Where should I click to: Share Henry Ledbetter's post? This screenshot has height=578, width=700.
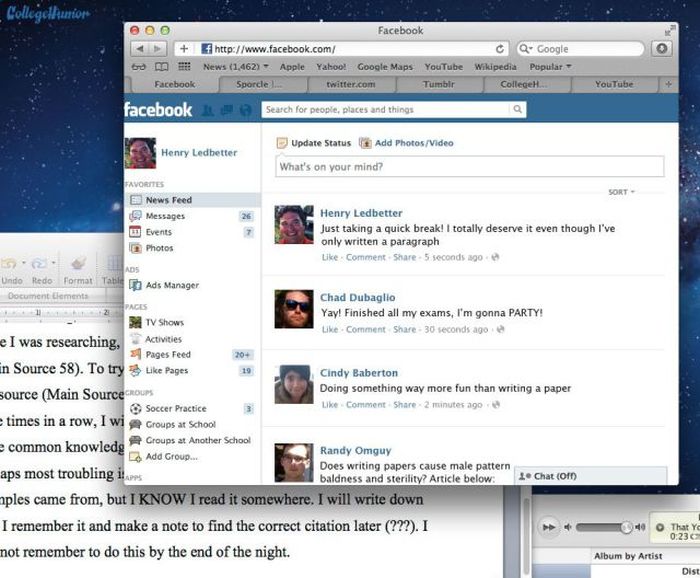point(404,257)
